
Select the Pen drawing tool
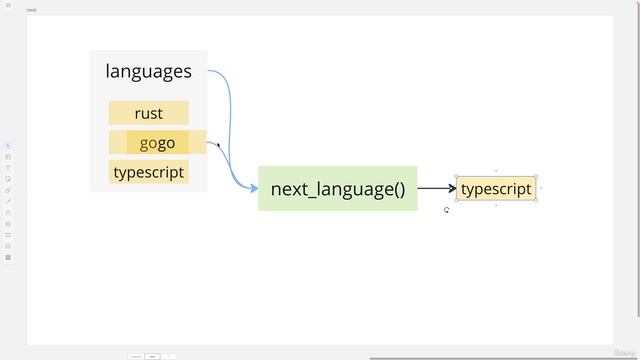(8, 213)
